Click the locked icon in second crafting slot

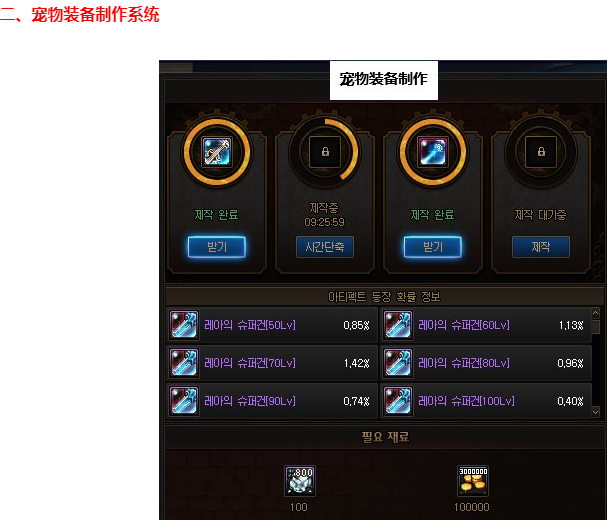pos(325,152)
